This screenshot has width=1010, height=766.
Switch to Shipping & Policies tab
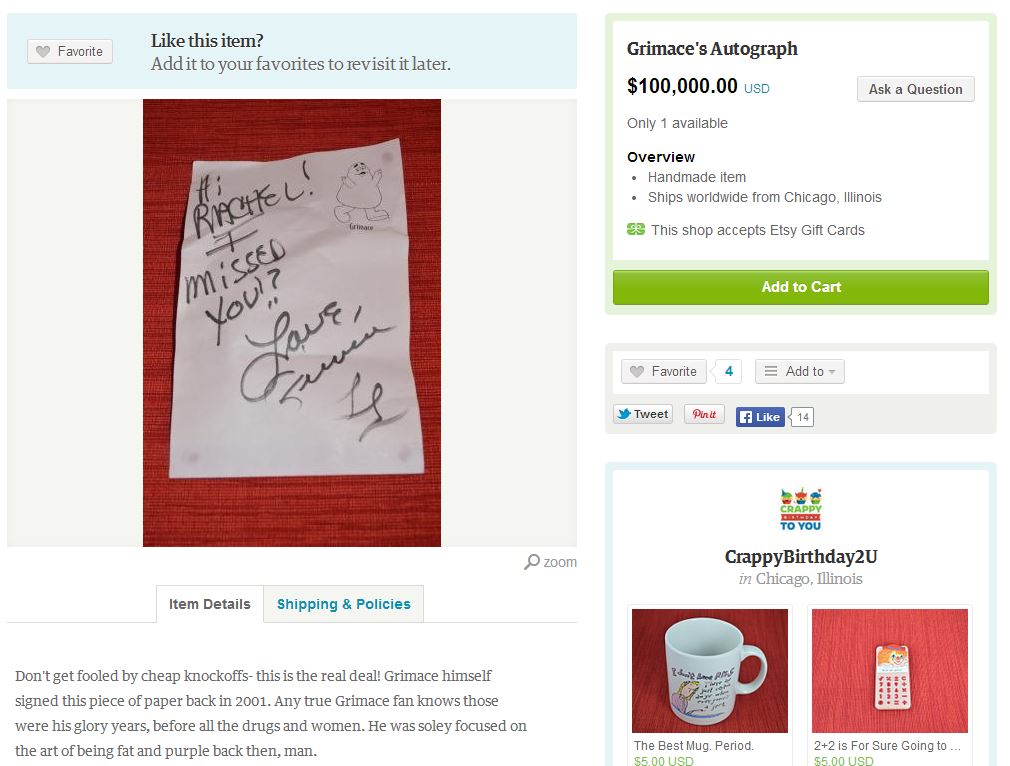click(x=343, y=604)
